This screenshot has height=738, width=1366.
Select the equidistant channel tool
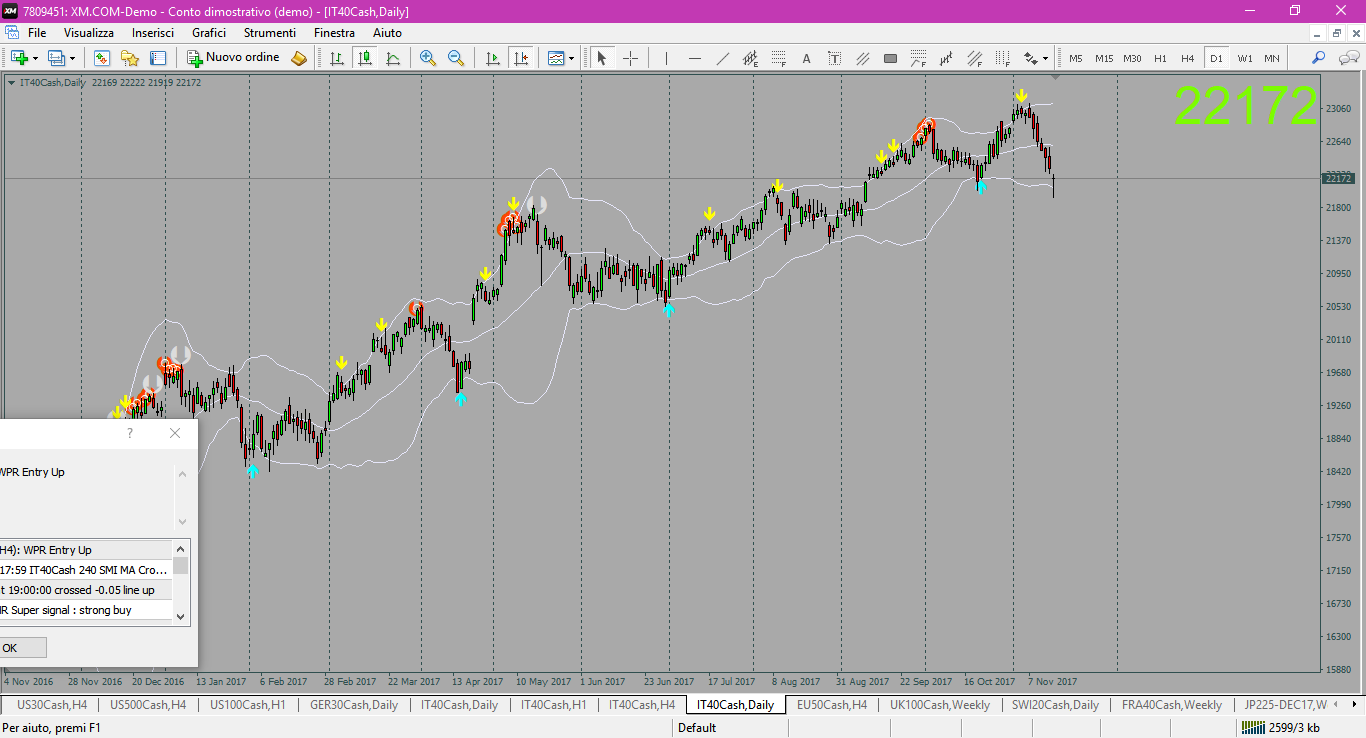tap(750, 58)
